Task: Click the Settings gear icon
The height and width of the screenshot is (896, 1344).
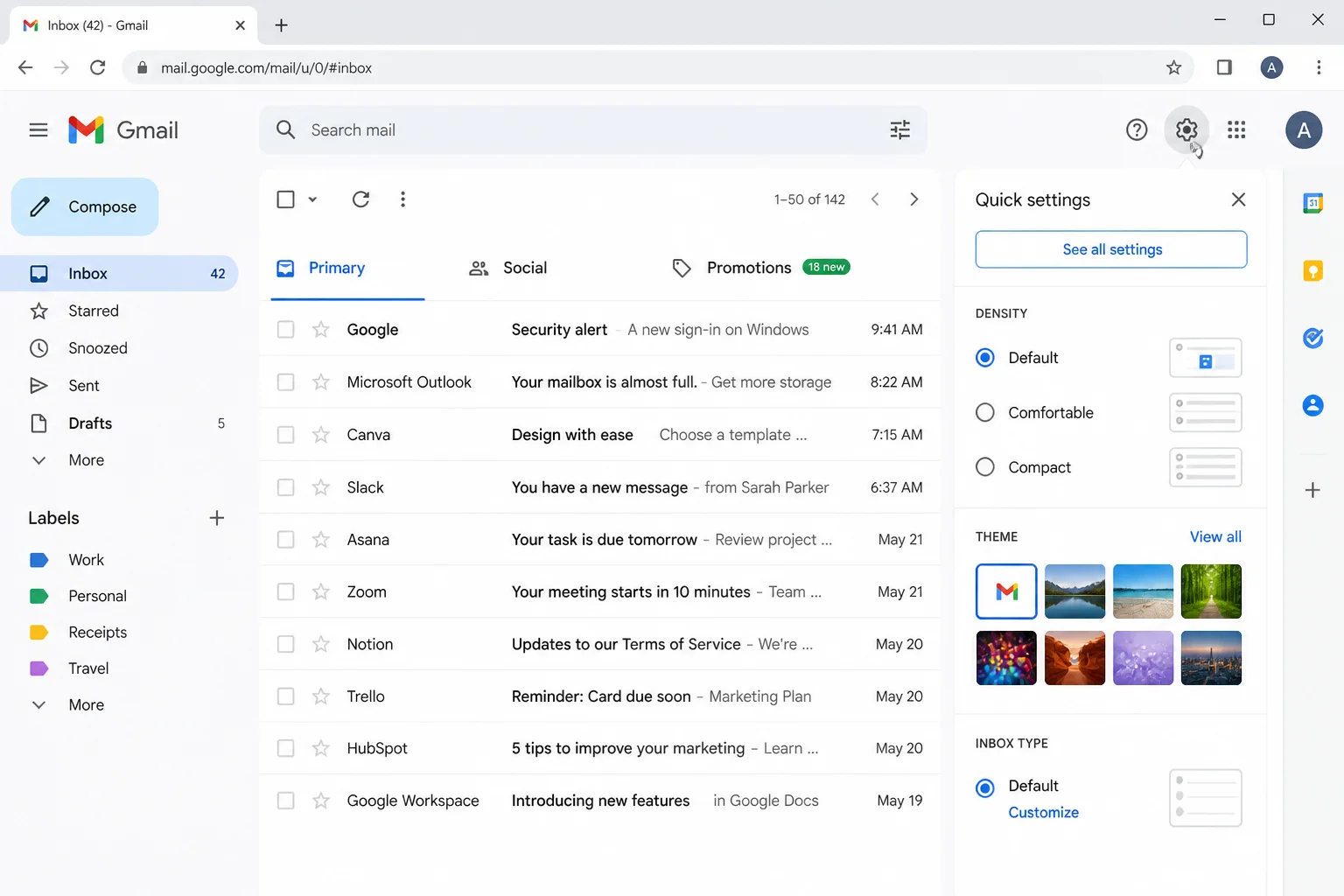Action: coord(1186,130)
